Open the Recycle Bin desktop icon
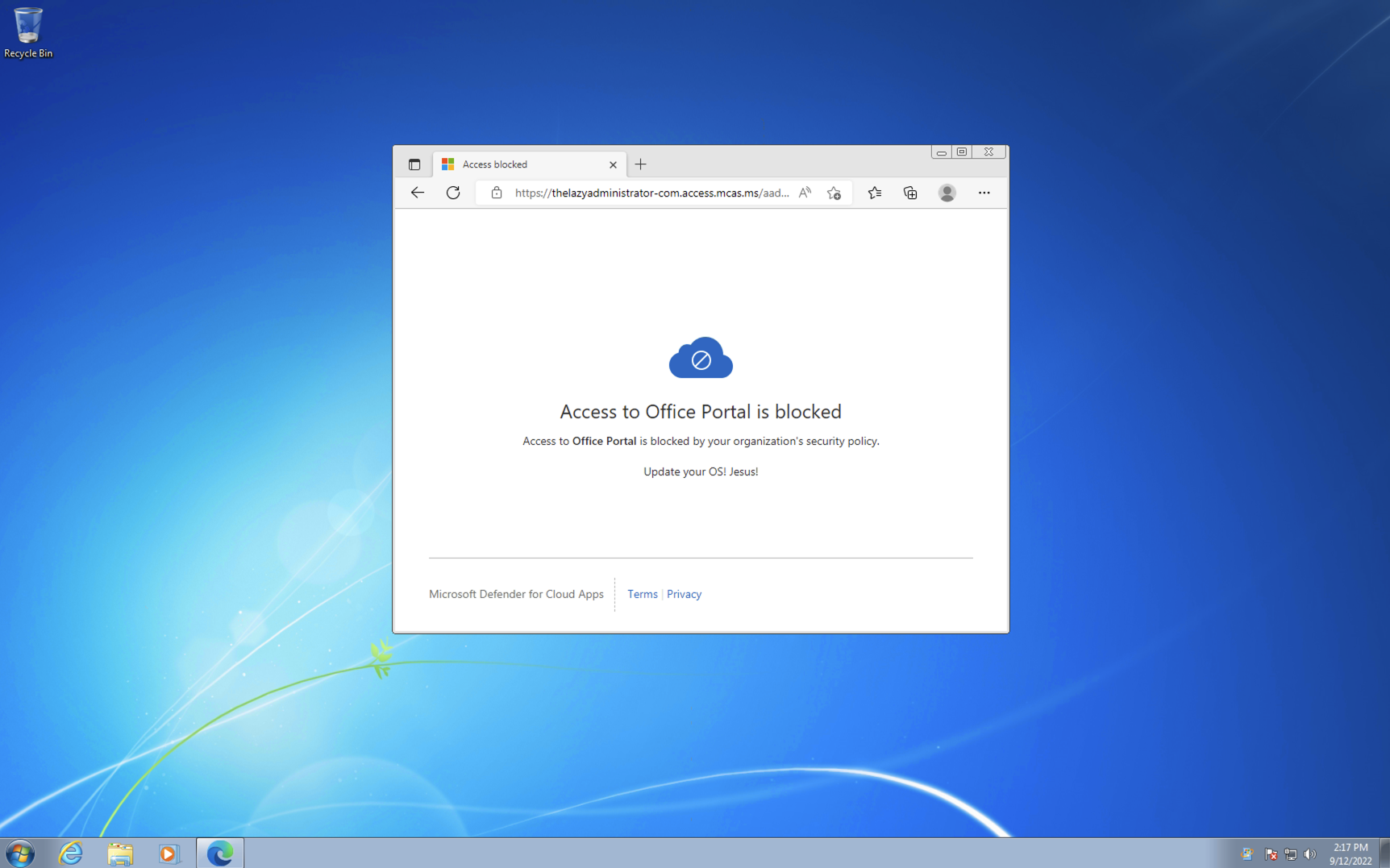The height and width of the screenshot is (868, 1390). click(x=28, y=33)
